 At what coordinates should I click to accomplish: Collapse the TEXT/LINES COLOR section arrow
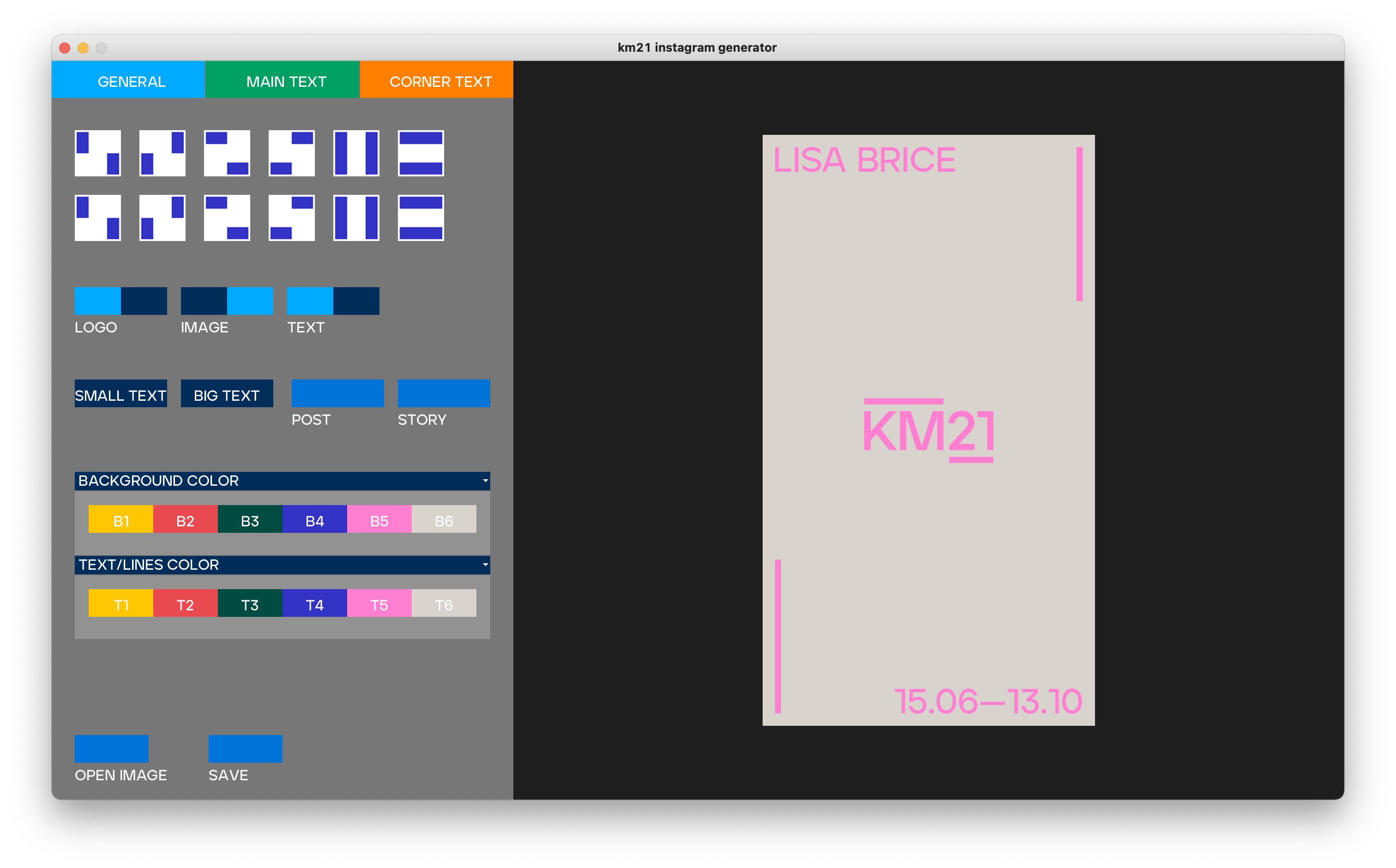(x=485, y=565)
